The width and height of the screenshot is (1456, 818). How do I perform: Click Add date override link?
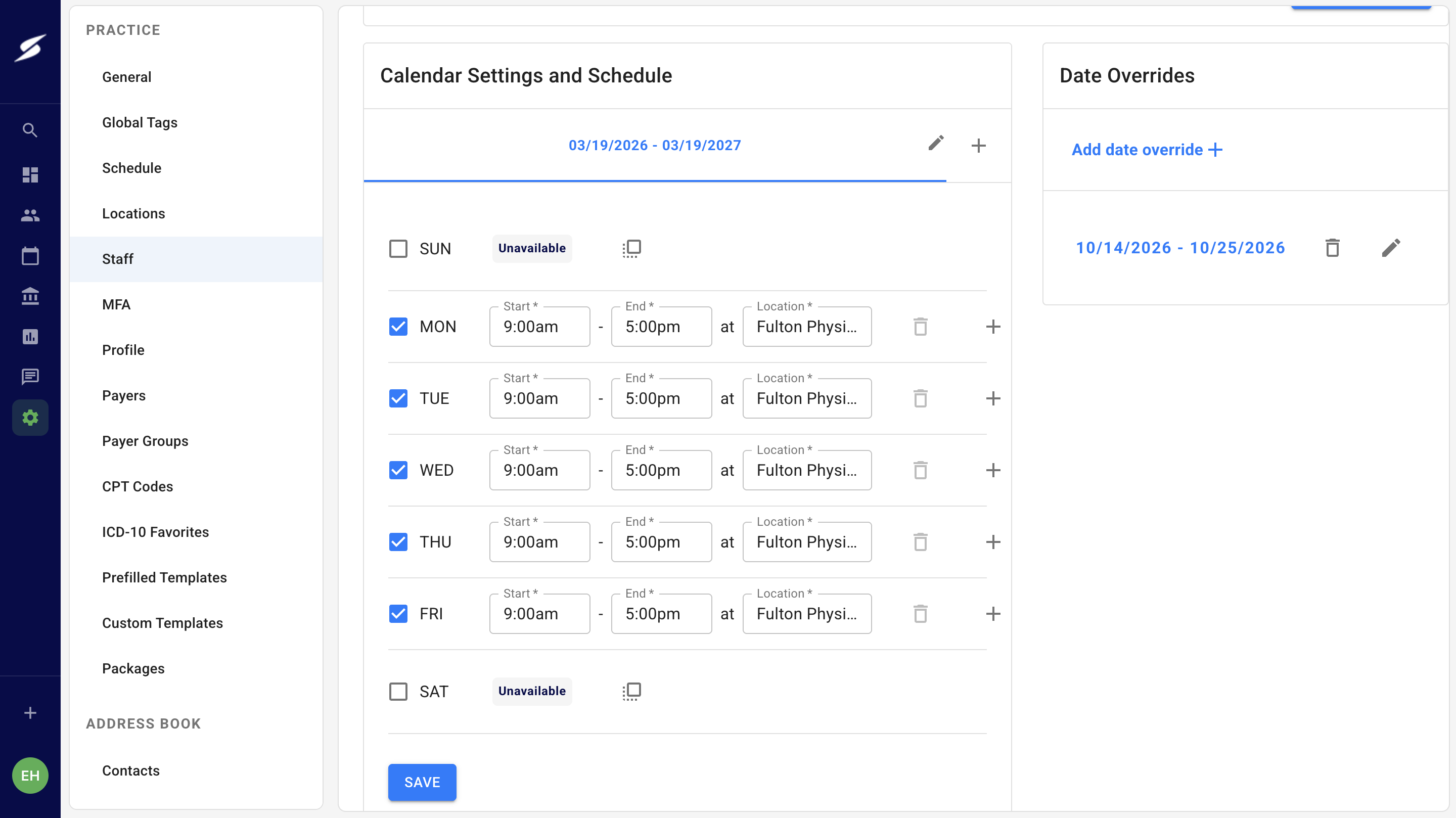(x=1147, y=150)
